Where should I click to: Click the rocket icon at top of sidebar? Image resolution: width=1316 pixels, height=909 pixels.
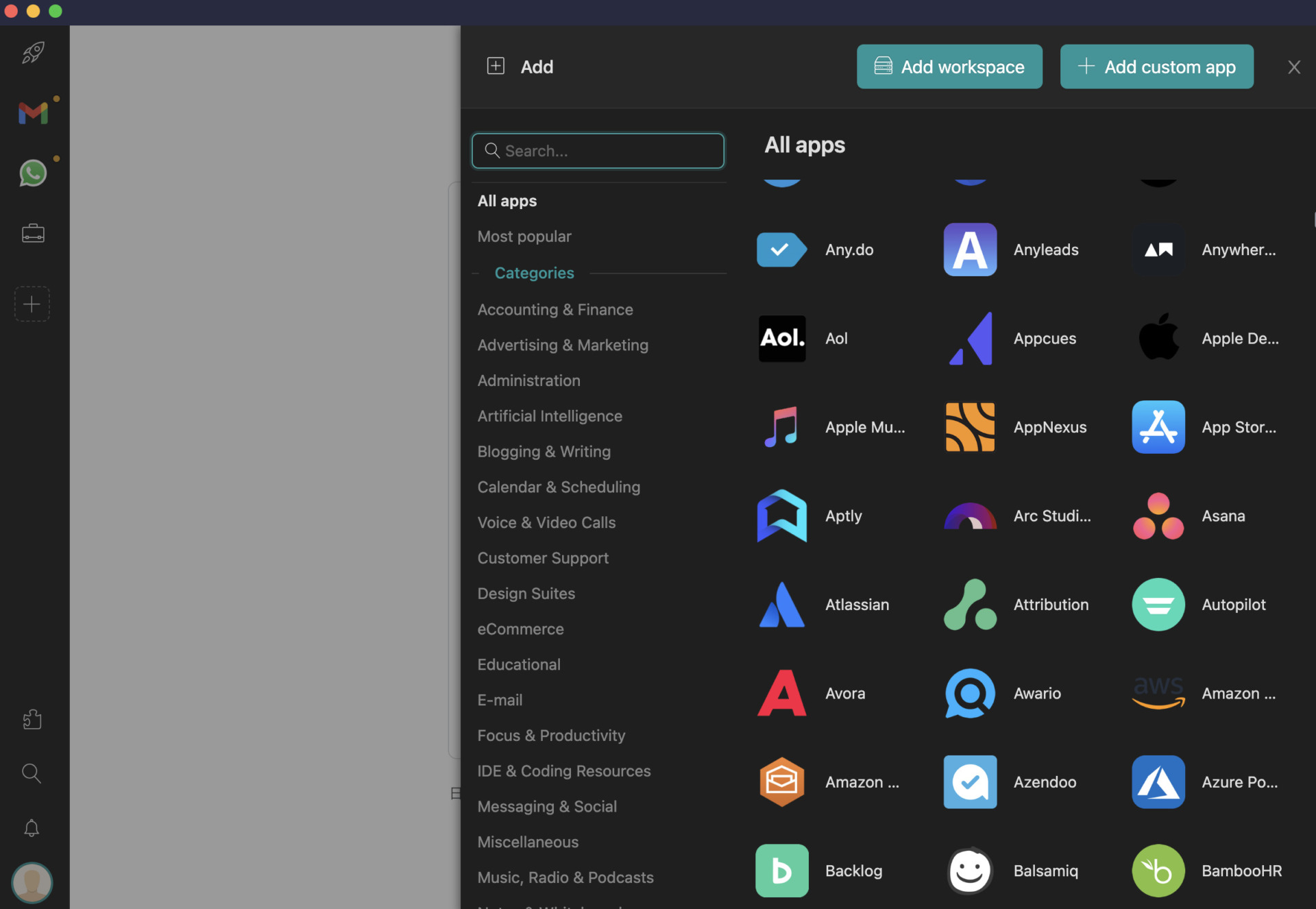(x=33, y=53)
